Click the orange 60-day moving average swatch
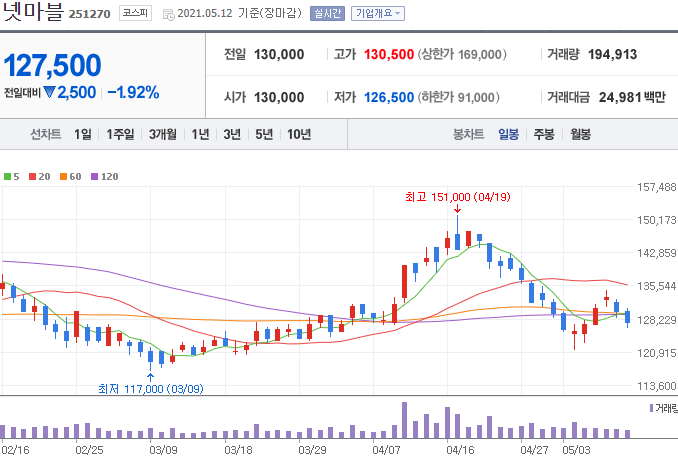The image size is (678, 462). (64, 176)
